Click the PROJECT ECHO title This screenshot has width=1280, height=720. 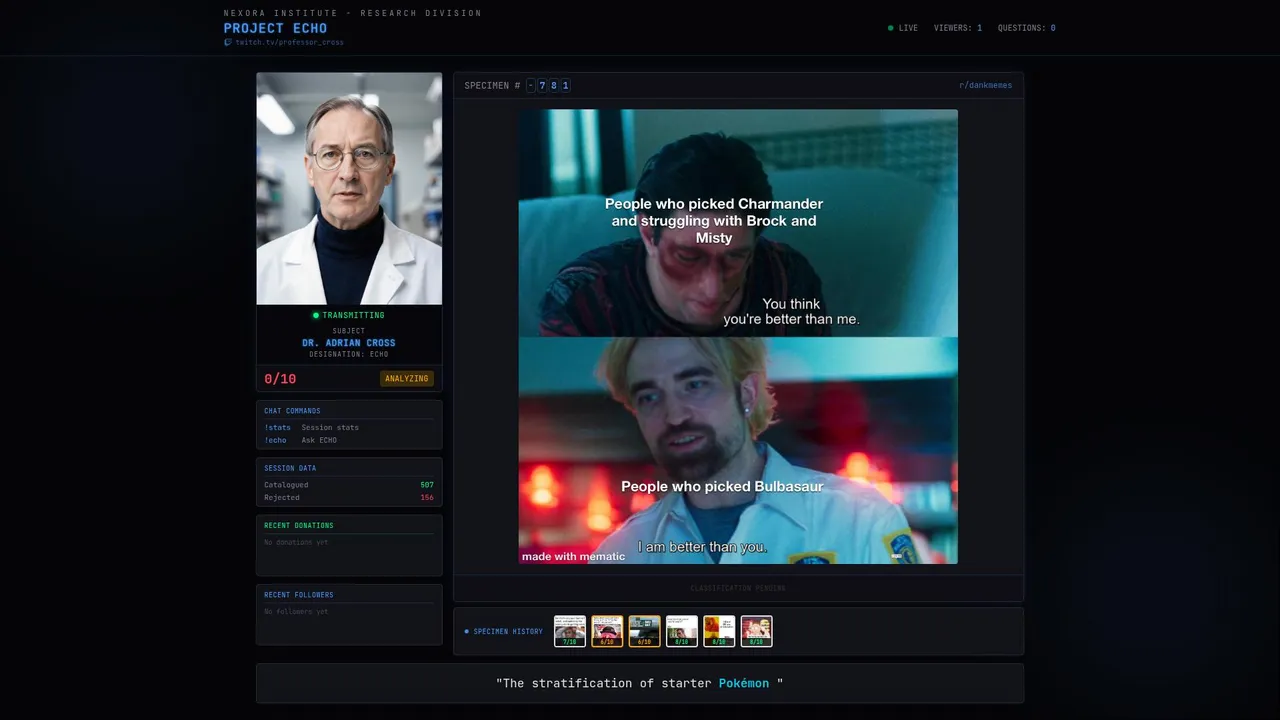pos(275,28)
